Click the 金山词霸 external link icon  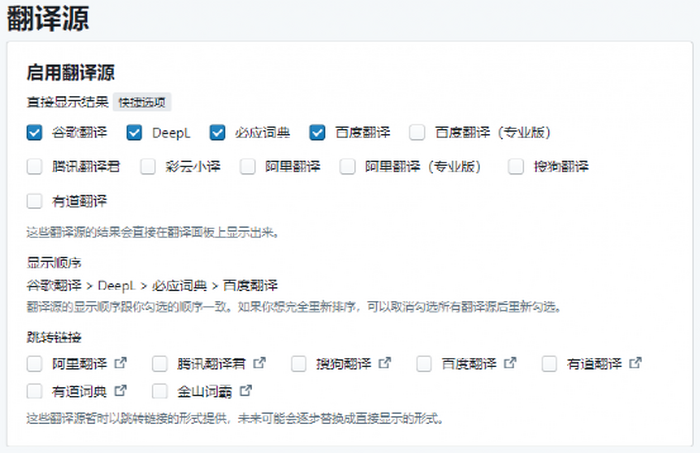click(246, 390)
